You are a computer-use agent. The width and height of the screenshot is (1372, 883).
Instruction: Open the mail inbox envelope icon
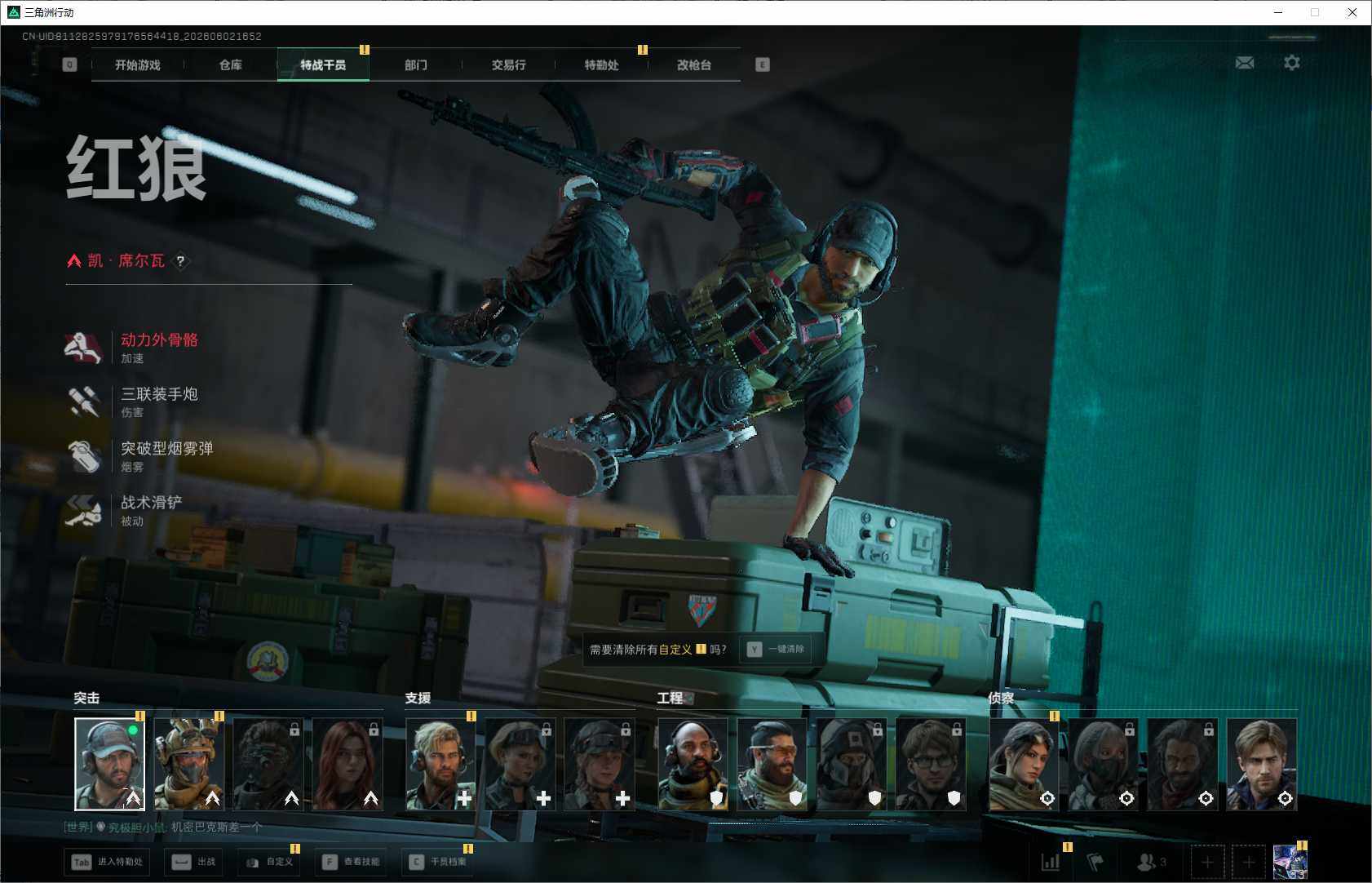pos(1245,63)
